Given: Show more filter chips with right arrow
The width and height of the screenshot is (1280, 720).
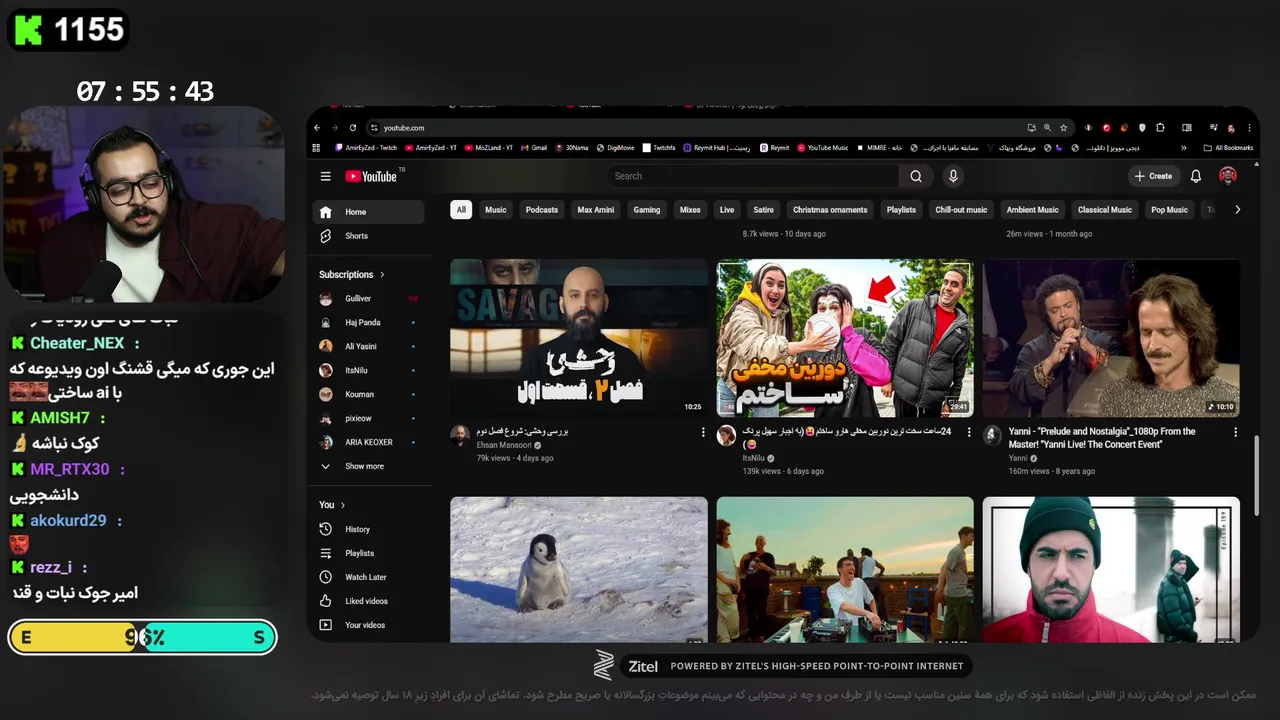Looking at the screenshot, I should (1237, 210).
